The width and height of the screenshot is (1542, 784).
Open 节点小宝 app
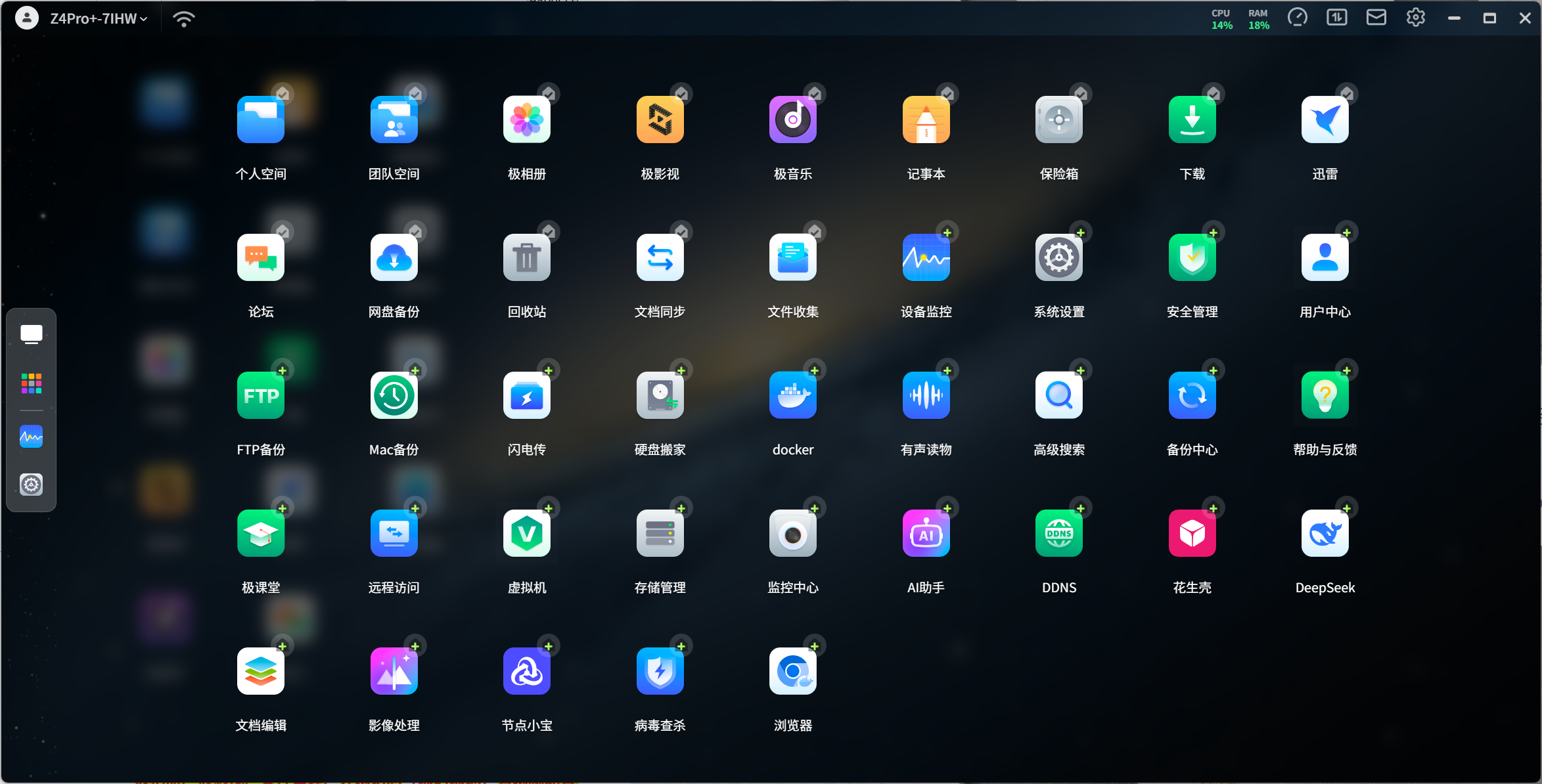526,671
